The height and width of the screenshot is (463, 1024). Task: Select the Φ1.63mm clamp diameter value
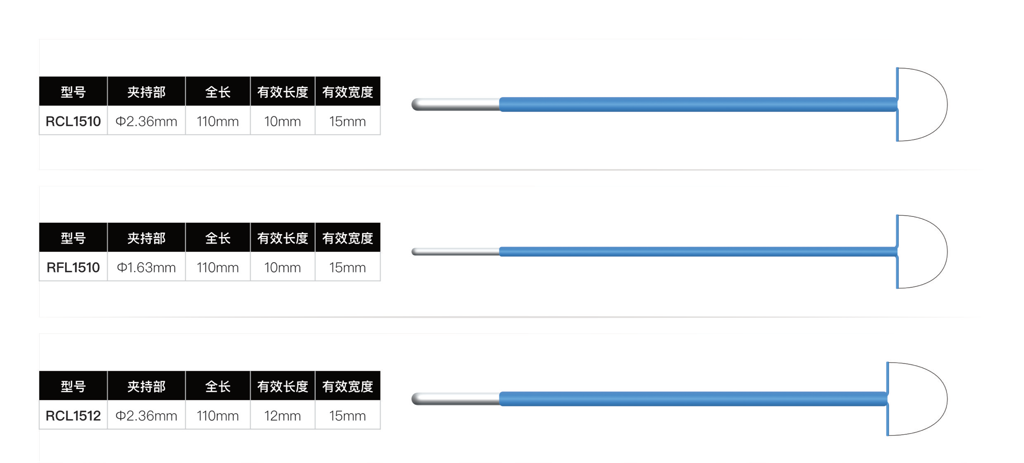point(146,267)
